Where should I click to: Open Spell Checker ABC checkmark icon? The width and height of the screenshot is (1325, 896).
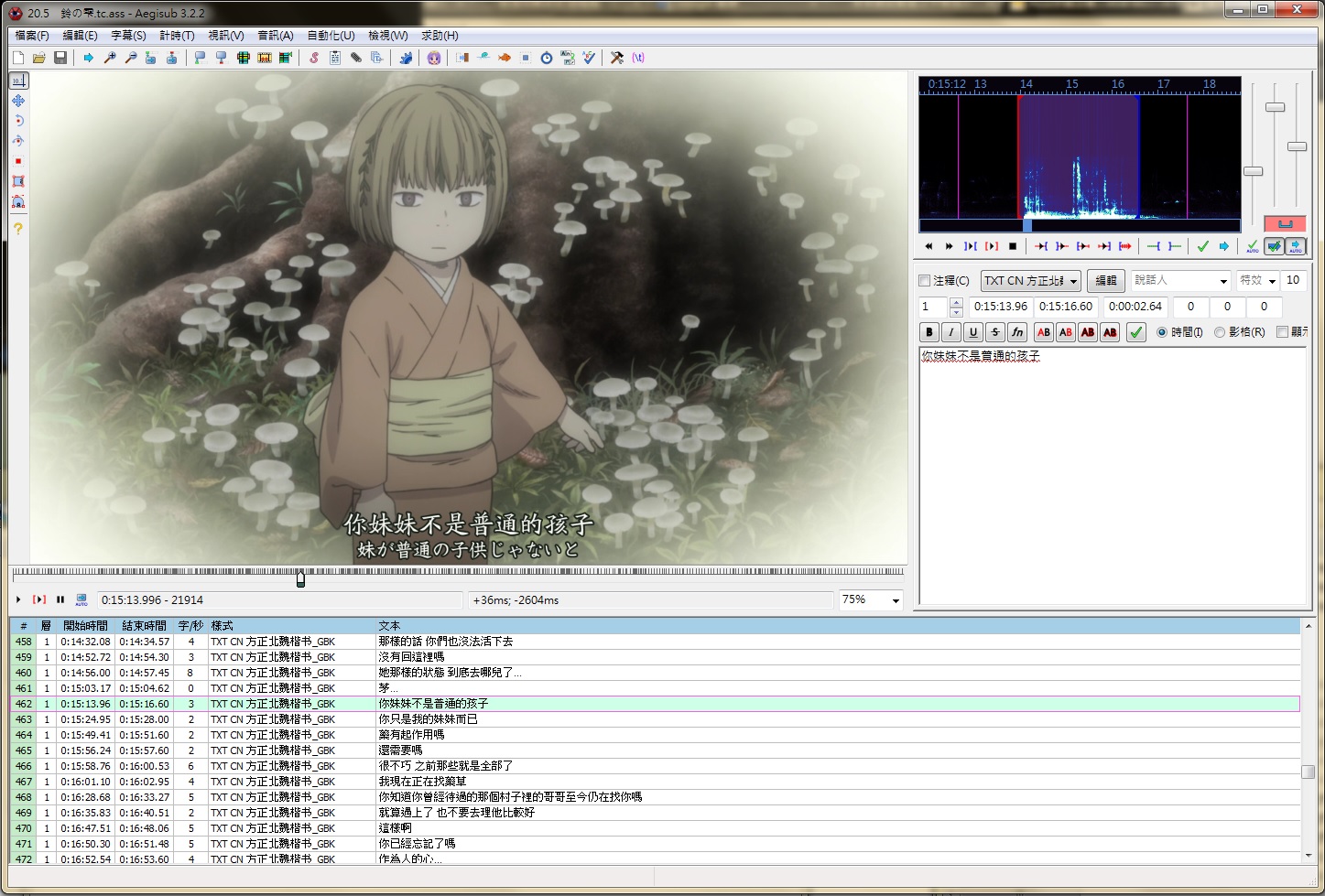click(x=589, y=58)
